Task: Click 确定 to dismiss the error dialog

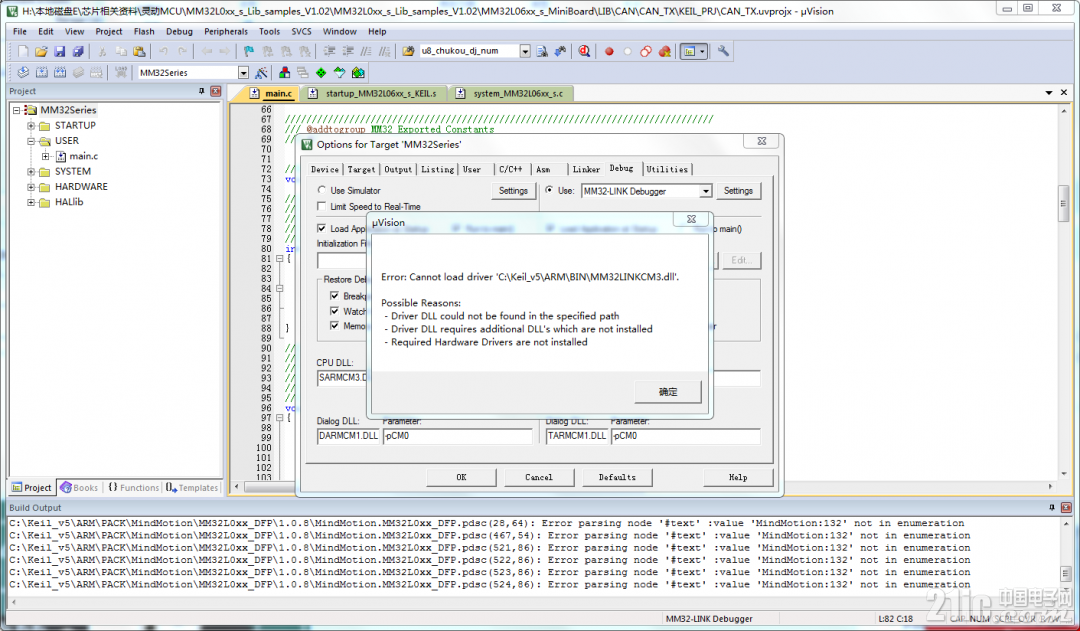Action: pyautogui.click(x=667, y=392)
